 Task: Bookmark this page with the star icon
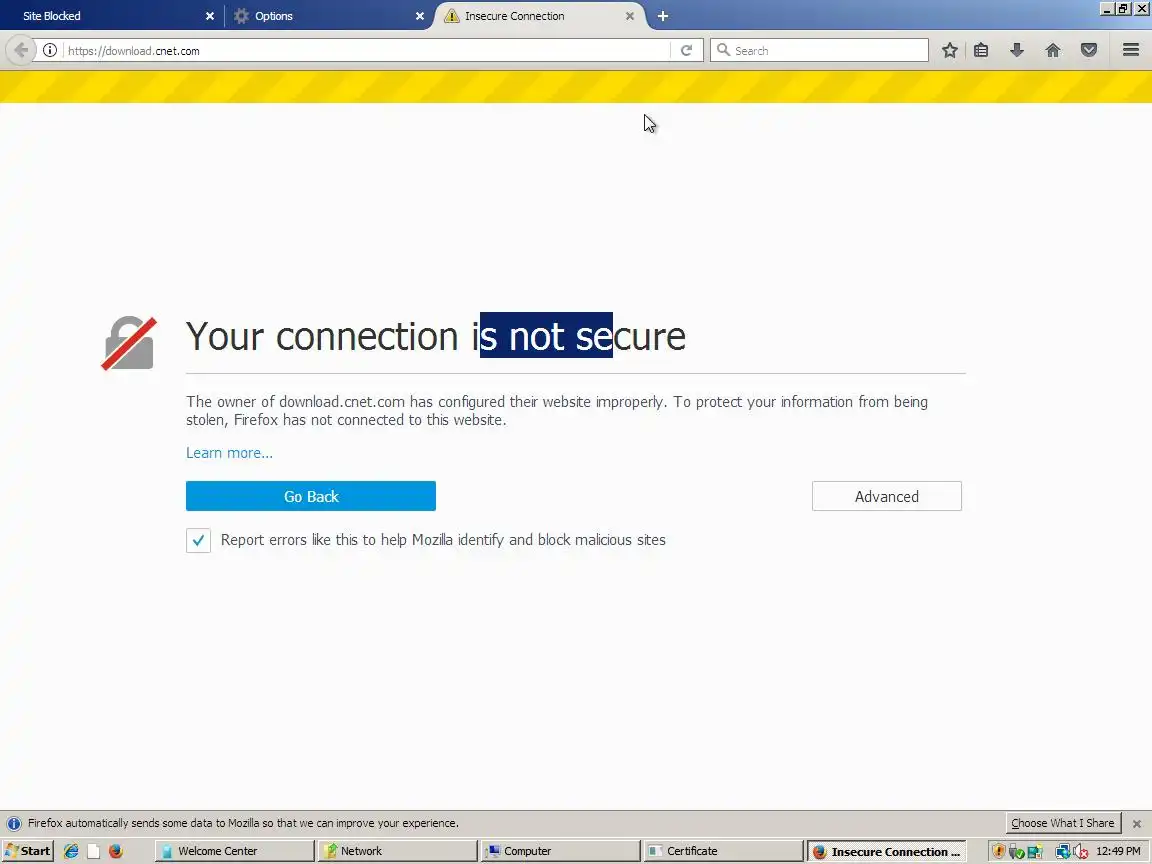(949, 50)
